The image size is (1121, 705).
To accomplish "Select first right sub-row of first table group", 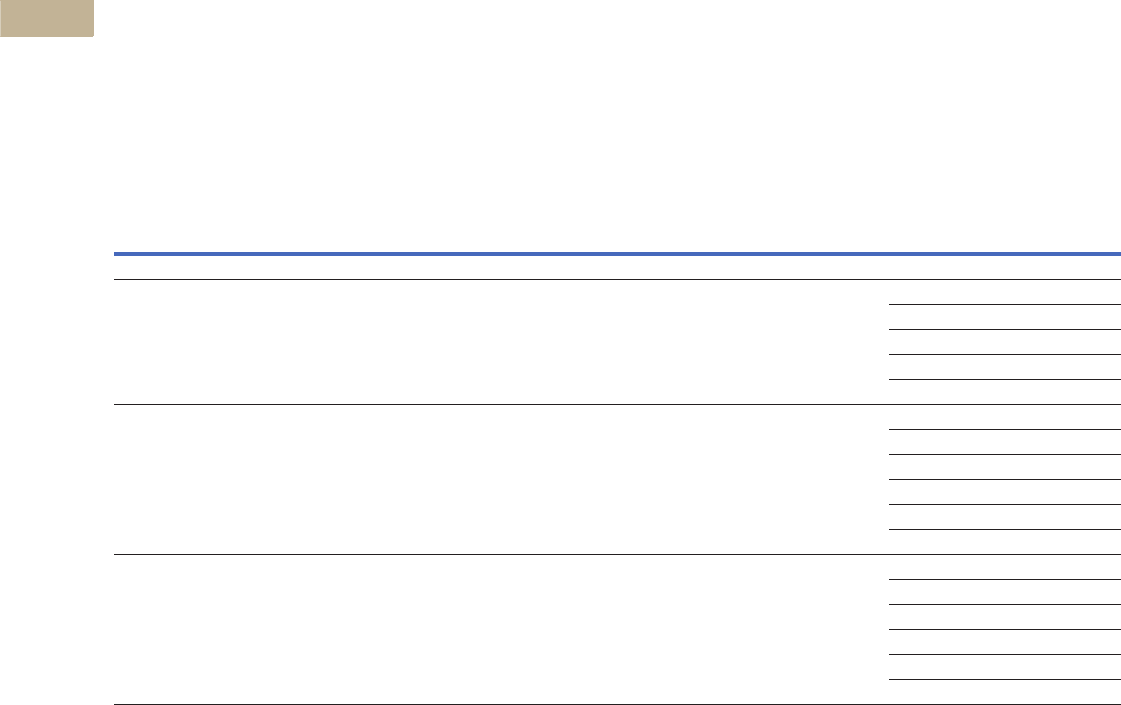I will [1004, 292].
